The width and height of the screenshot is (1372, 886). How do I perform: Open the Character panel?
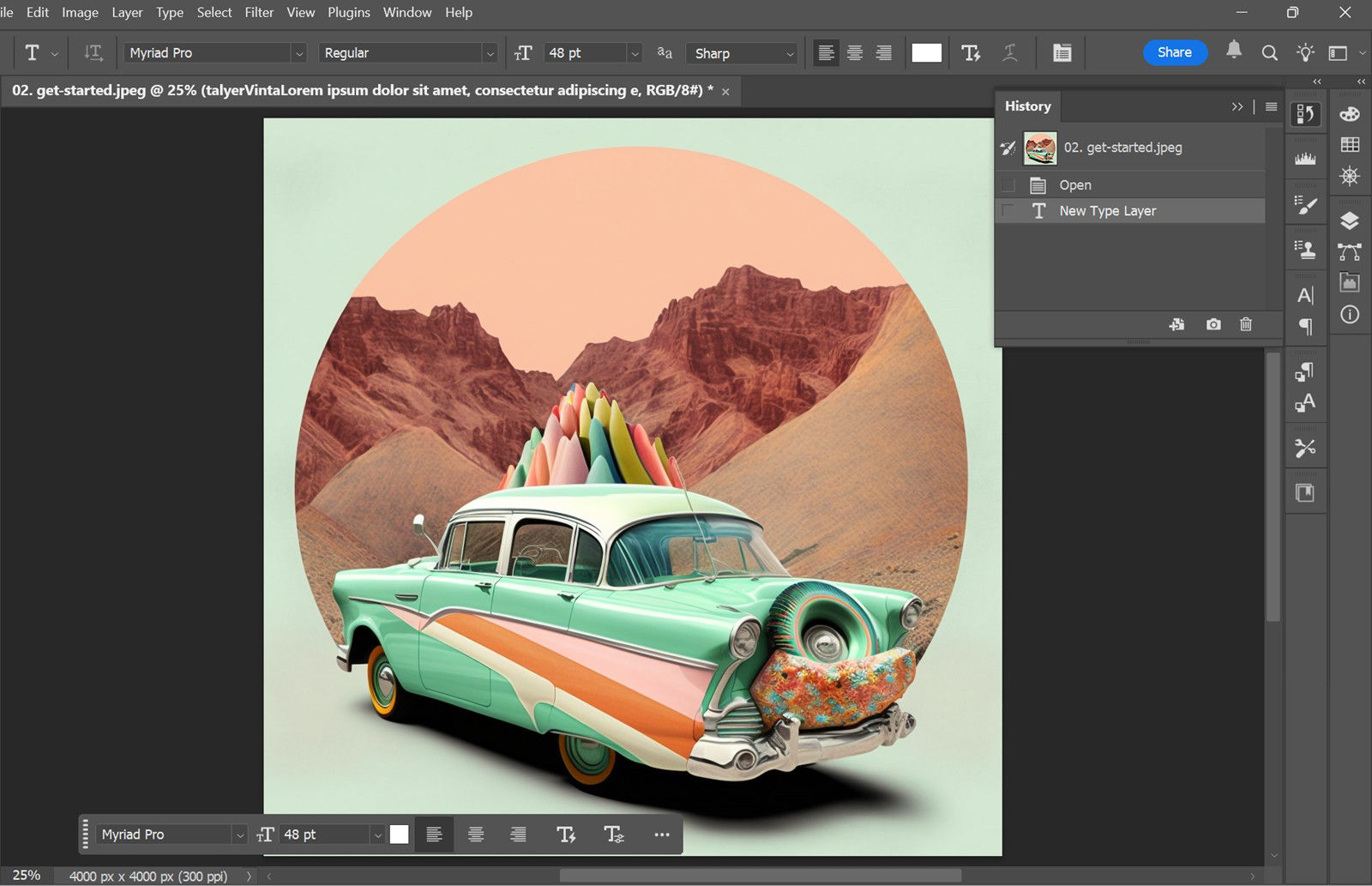[x=1306, y=294]
